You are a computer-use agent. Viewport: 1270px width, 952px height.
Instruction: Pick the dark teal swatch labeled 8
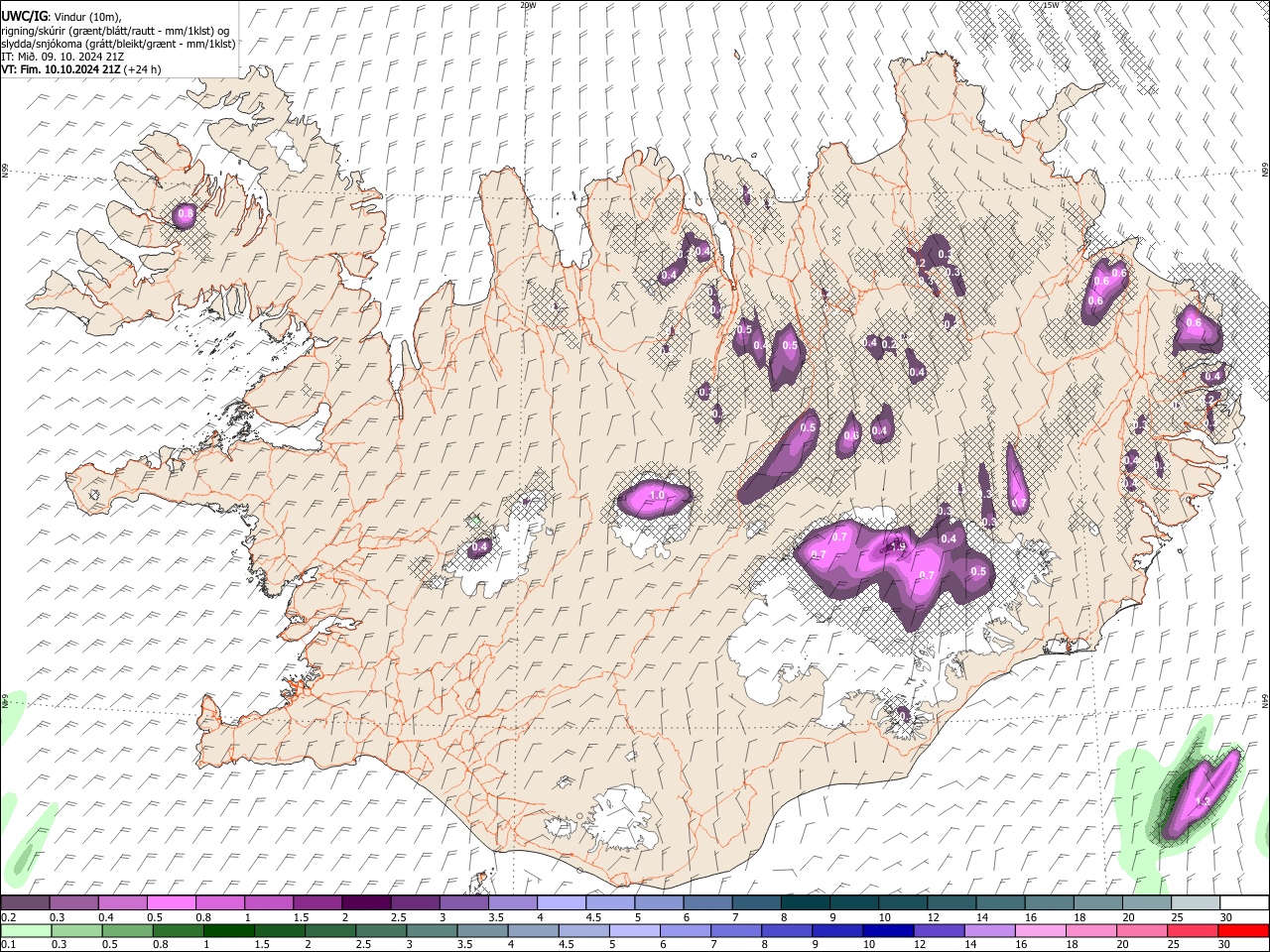tap(806, 902)
